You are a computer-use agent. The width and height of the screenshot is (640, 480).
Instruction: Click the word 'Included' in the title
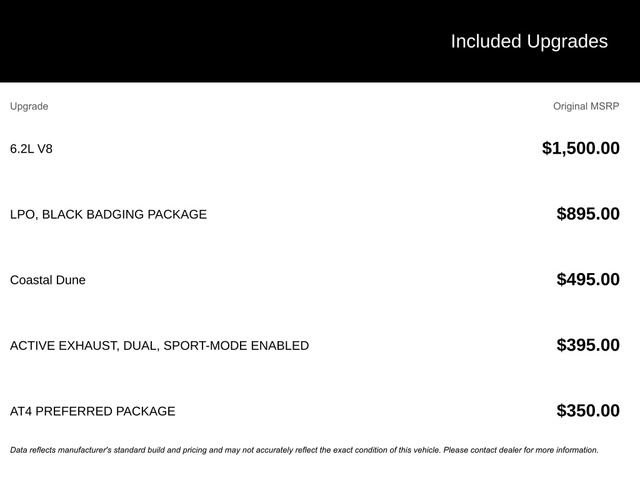pos(486,41)
